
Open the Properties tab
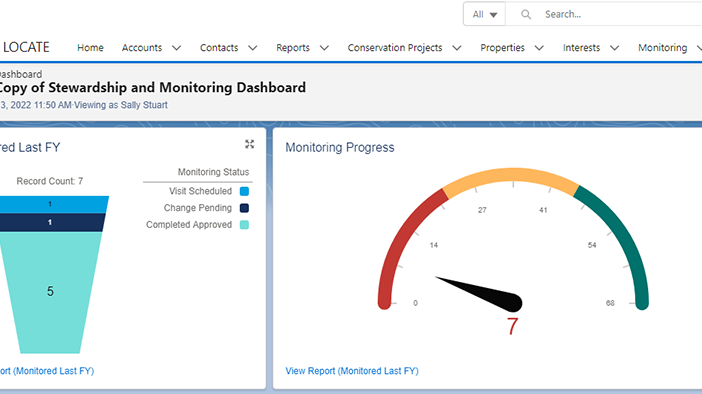502,47
